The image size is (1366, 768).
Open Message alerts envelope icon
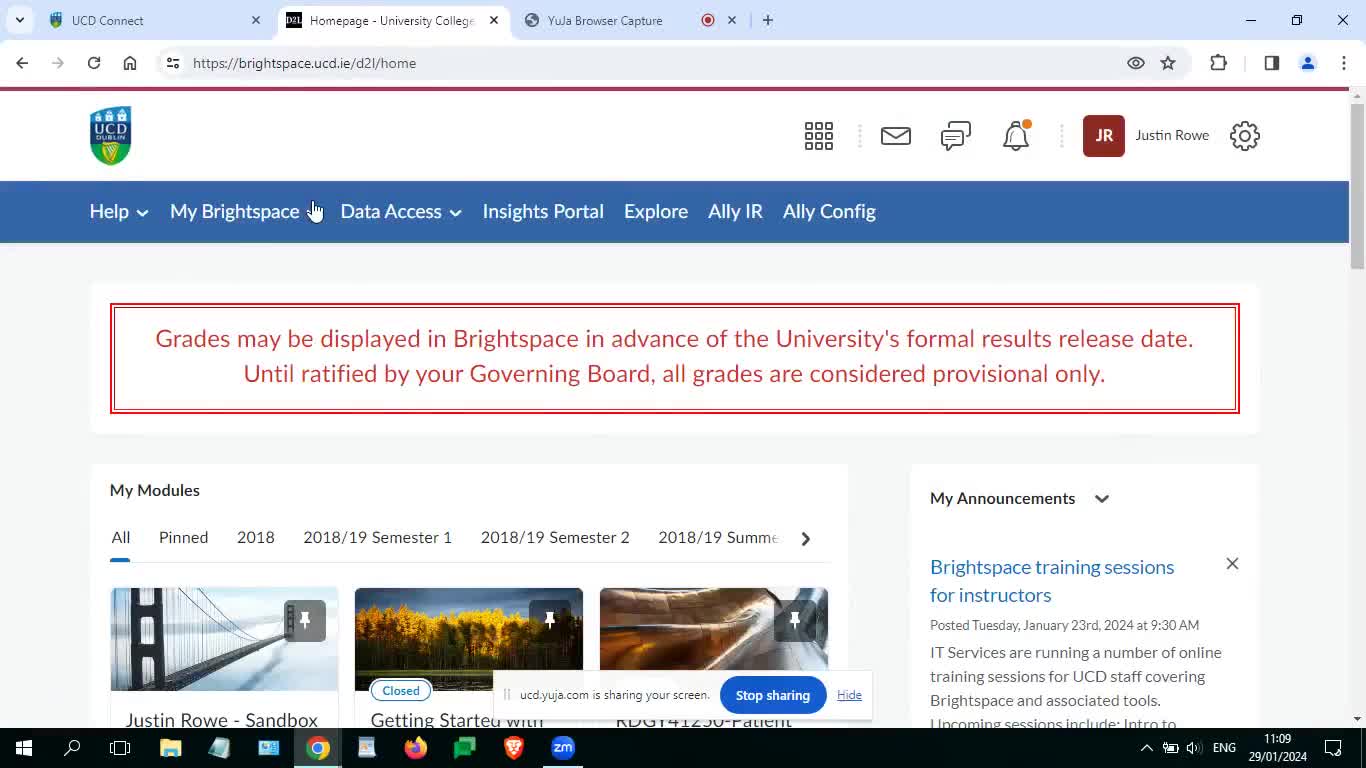[x=895, y=136]
